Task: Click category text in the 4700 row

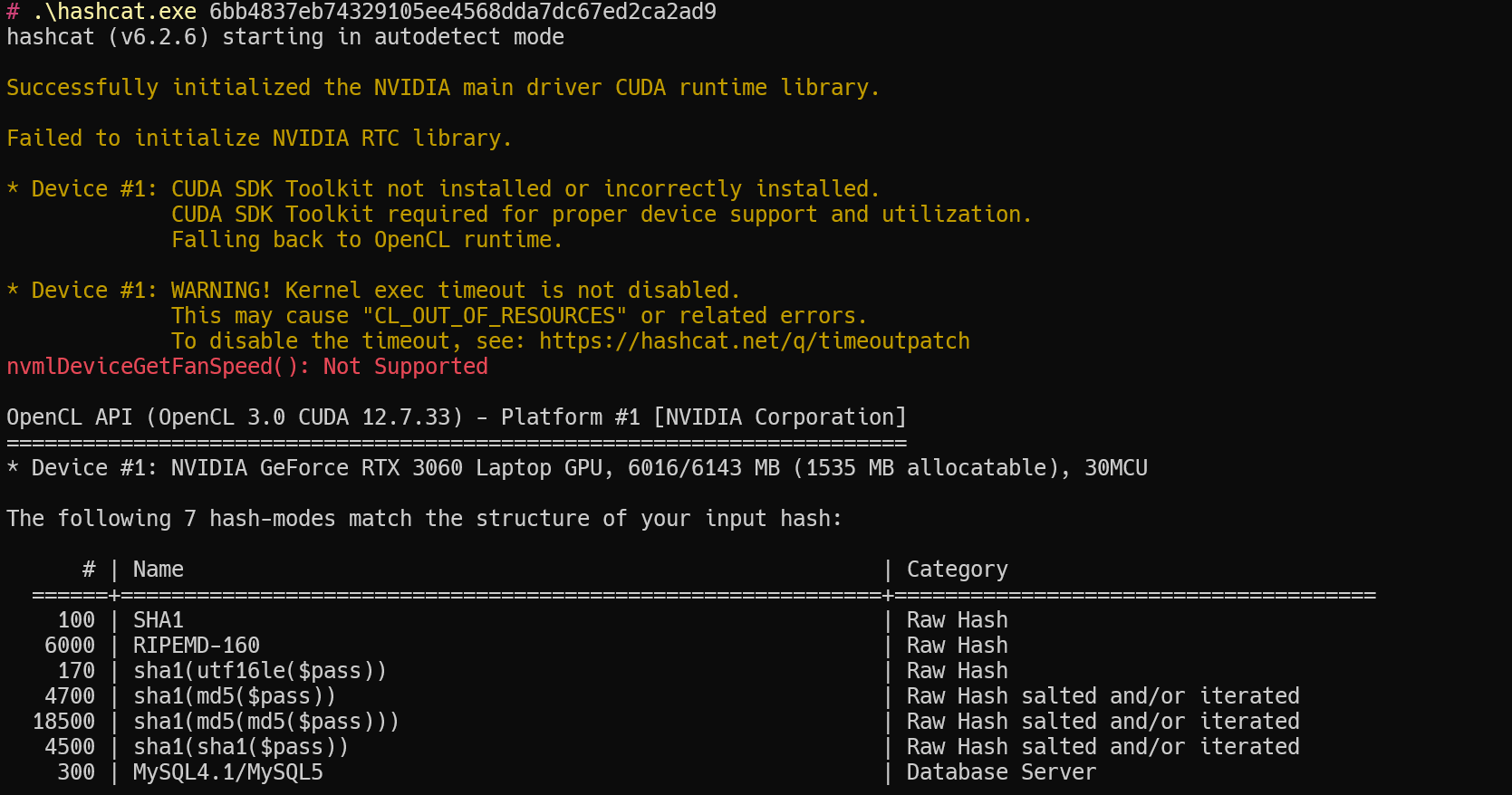Action: pyautogui.click(x=1103, y=696)
